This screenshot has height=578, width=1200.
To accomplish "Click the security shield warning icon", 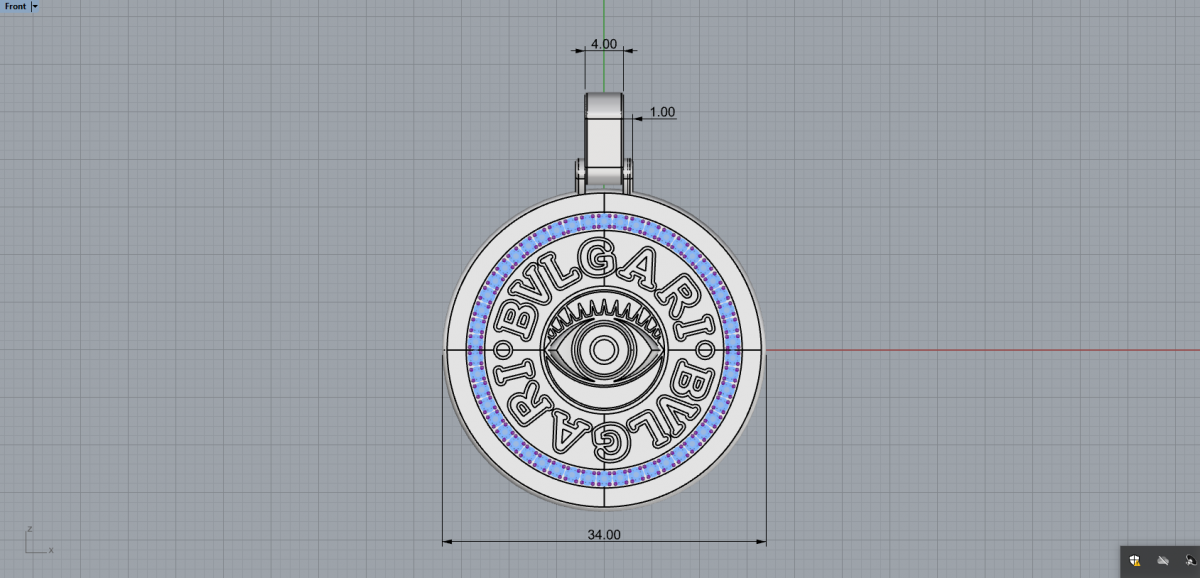I will click(x=1136, y=561).
